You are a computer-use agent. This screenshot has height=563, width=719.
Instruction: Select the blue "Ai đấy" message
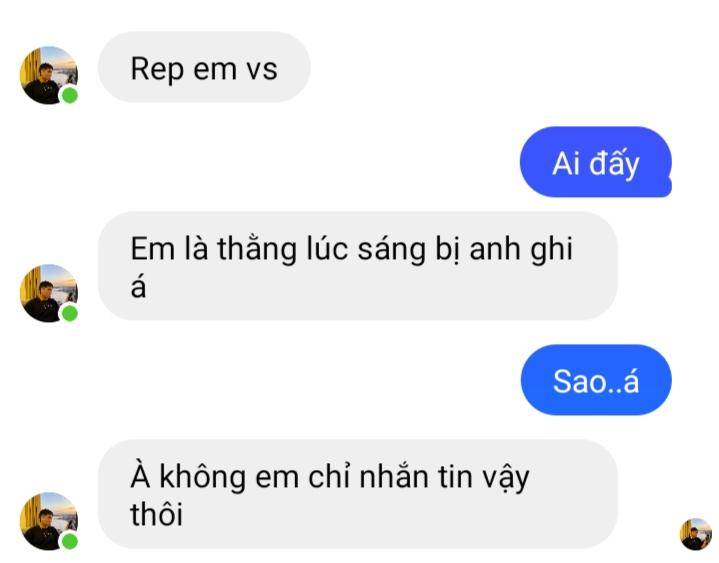(596, 162)
